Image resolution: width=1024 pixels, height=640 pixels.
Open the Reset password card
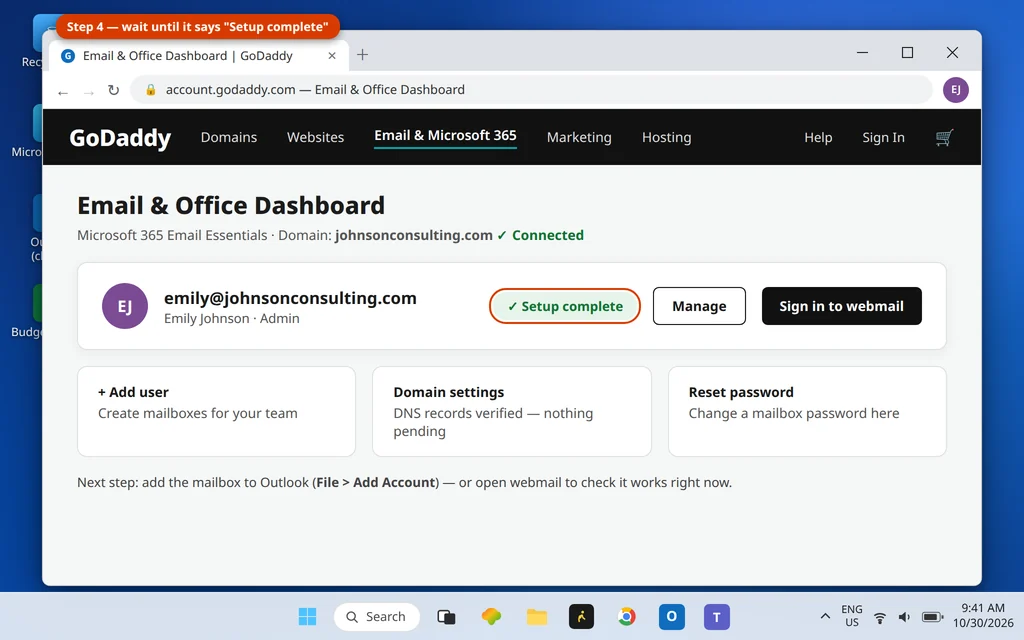(807, 411)
